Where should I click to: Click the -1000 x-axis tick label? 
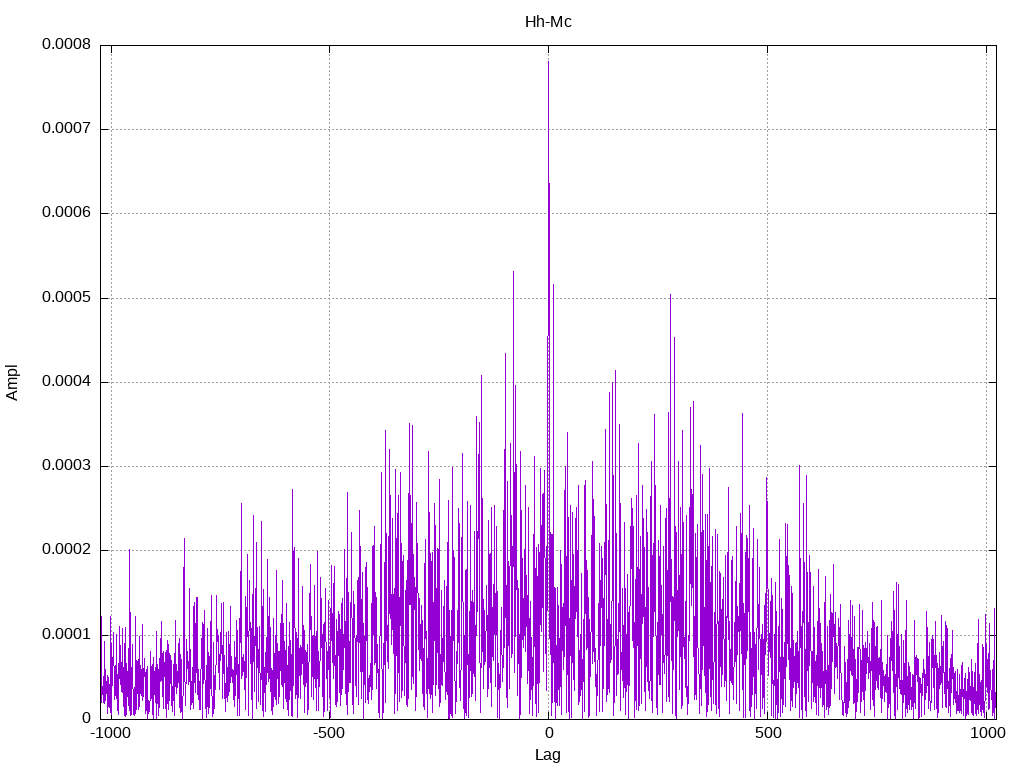(x=110, y=733)
